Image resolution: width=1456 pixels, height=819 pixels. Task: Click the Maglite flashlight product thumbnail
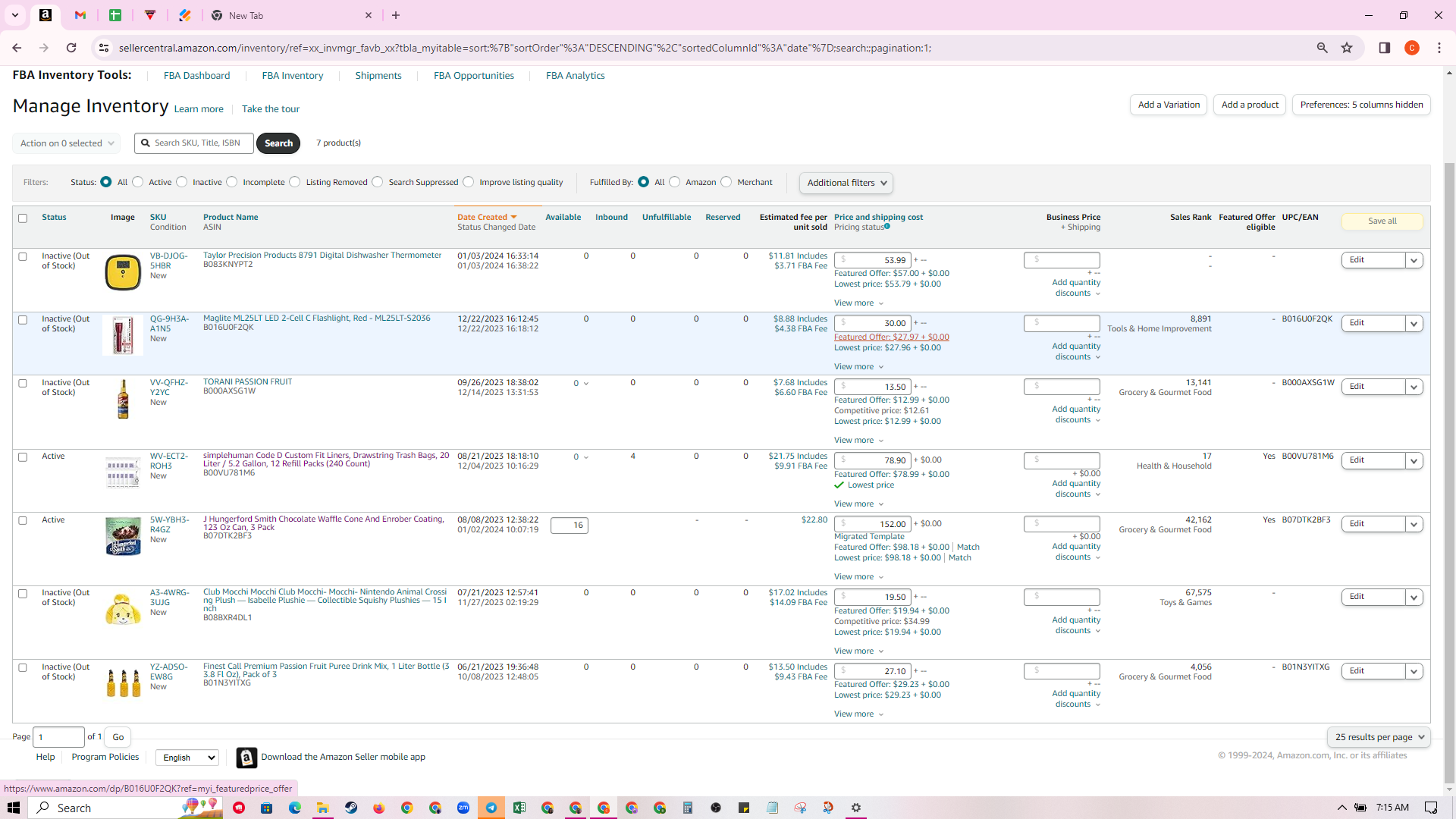pyautogui.click(x=123, y=336)
